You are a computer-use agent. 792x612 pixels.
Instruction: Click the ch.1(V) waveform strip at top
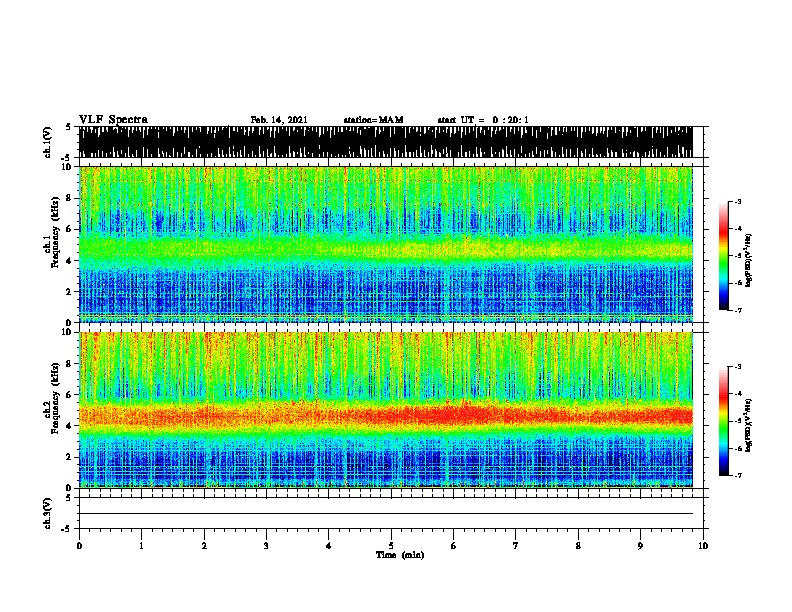(386, 142)
